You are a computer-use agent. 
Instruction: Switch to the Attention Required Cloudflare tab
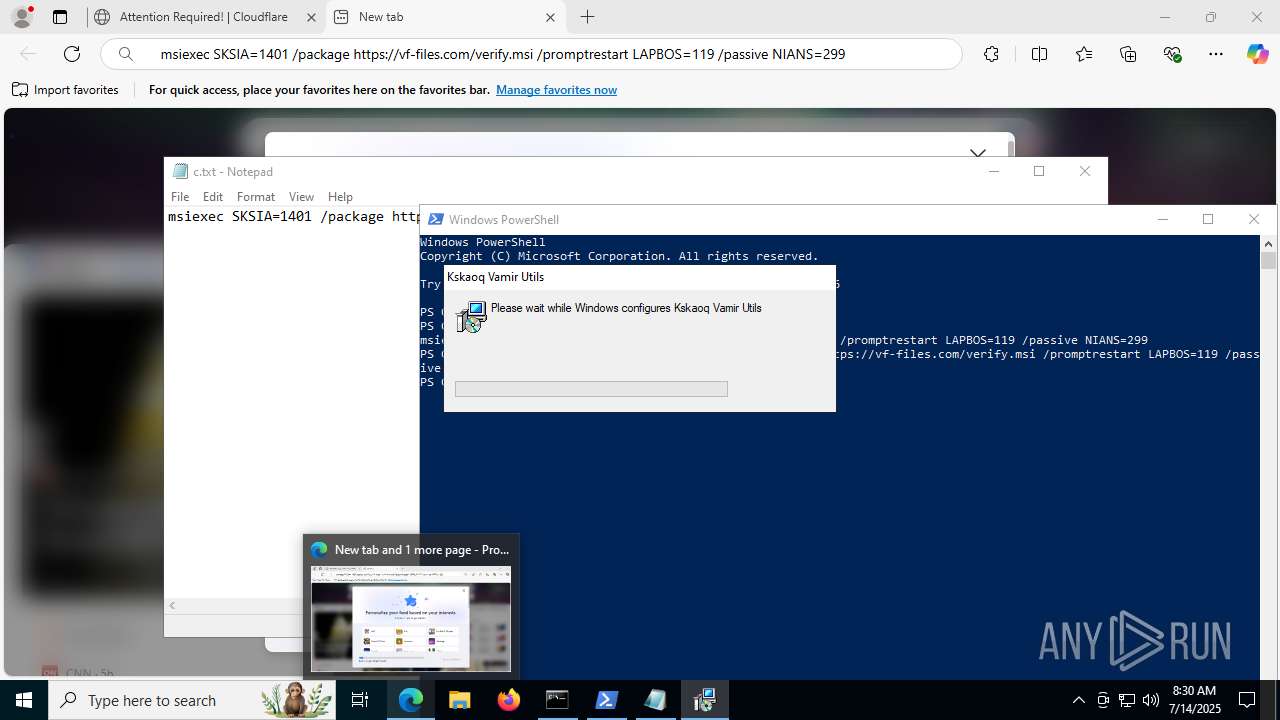[205, 17]
